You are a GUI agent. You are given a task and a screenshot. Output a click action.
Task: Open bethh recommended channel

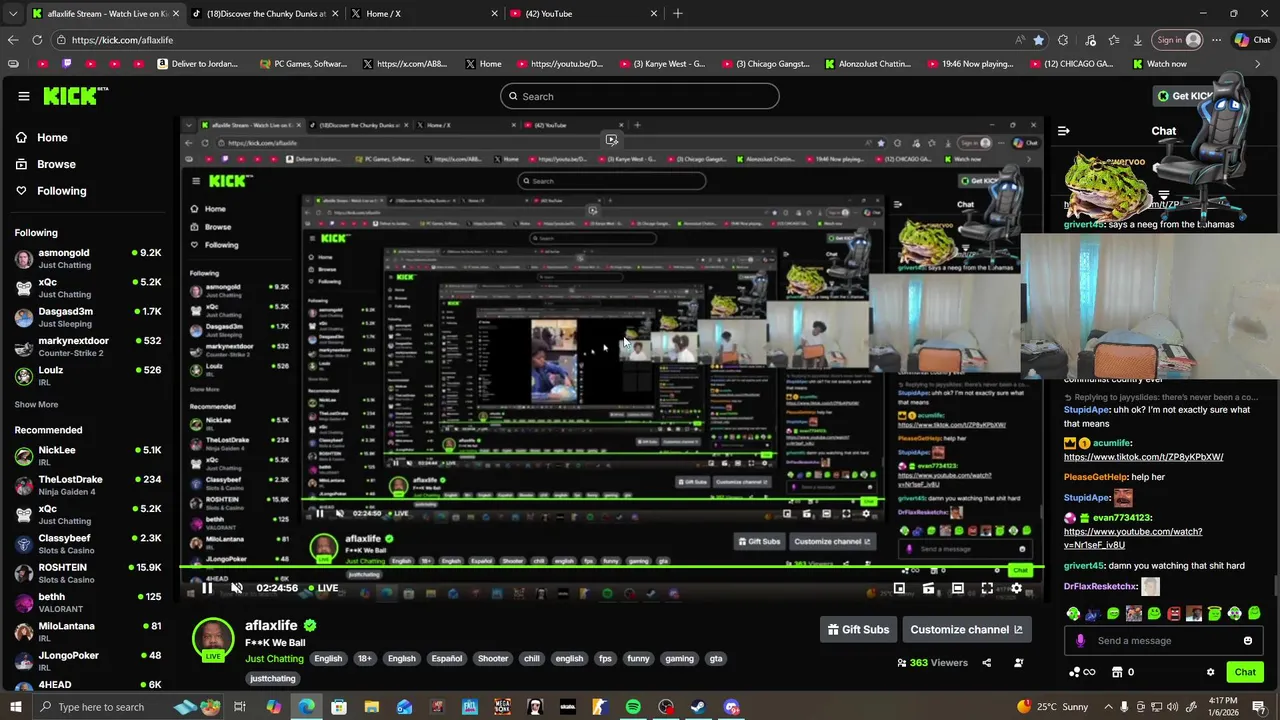(x=88, y=602)
